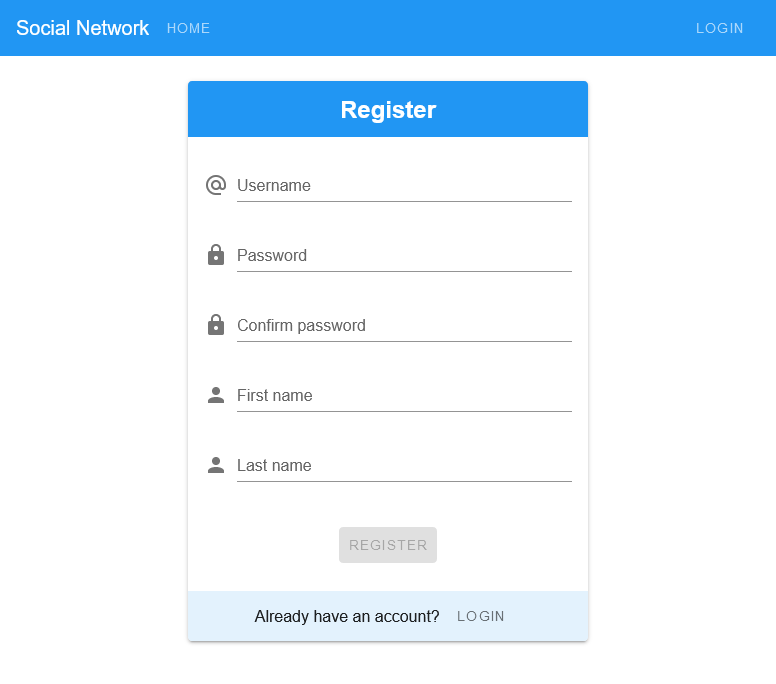
Task: Click the lock icon beside Confirm password
Action: click(x=216, y=325)
